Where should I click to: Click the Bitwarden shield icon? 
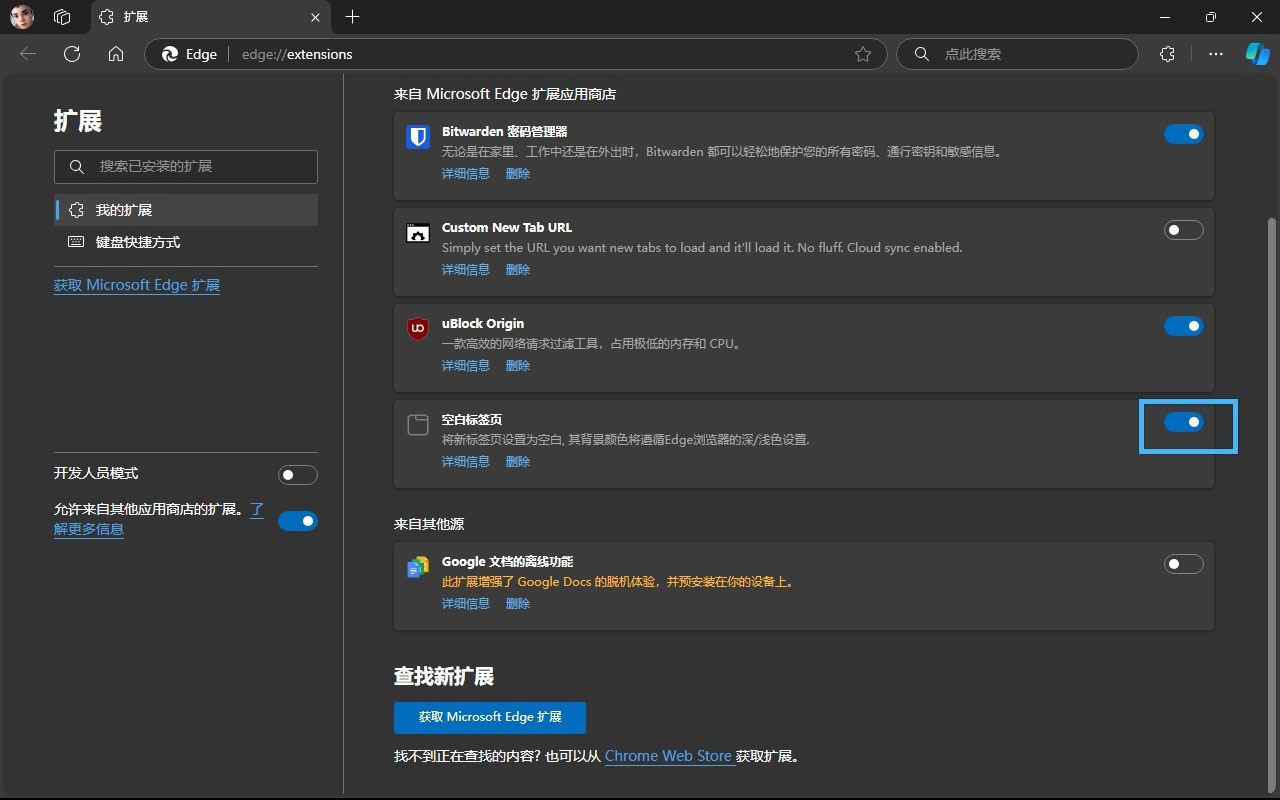point(418,137)
